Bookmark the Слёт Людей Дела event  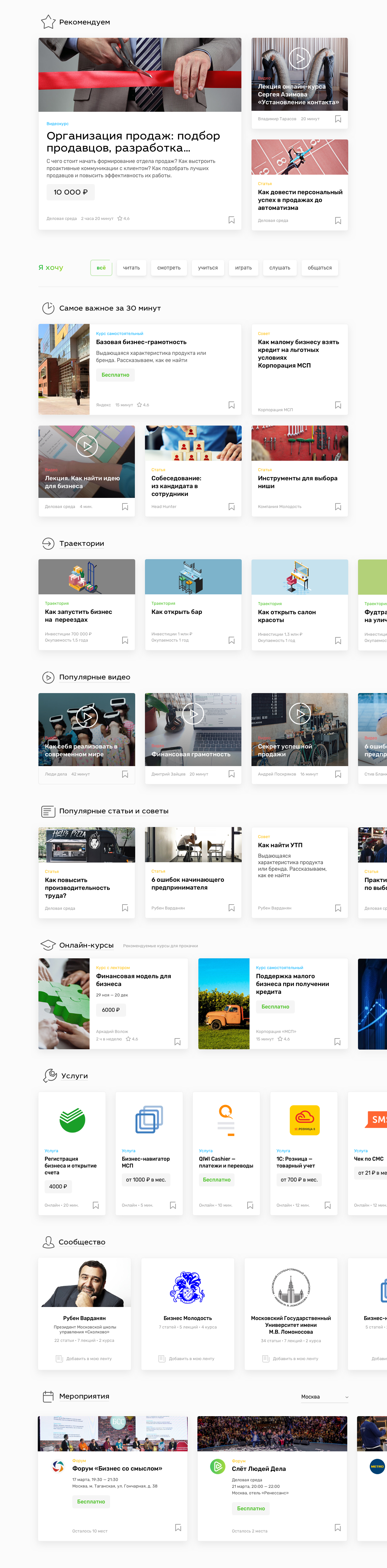click(x=338, y=1528)
